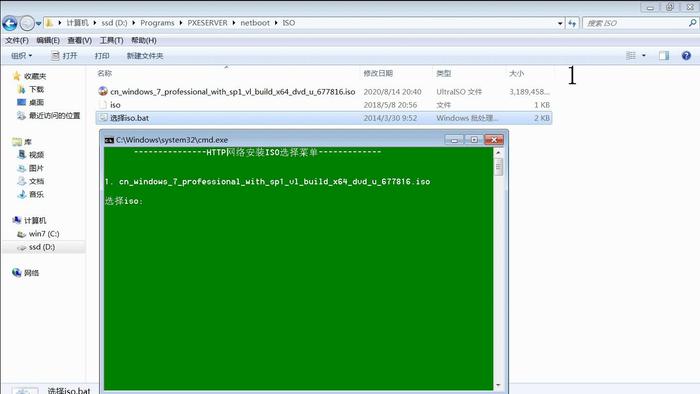Open win7 (C:) drive in navigation pane
This screenshot has width=700, height=394.
44,234
